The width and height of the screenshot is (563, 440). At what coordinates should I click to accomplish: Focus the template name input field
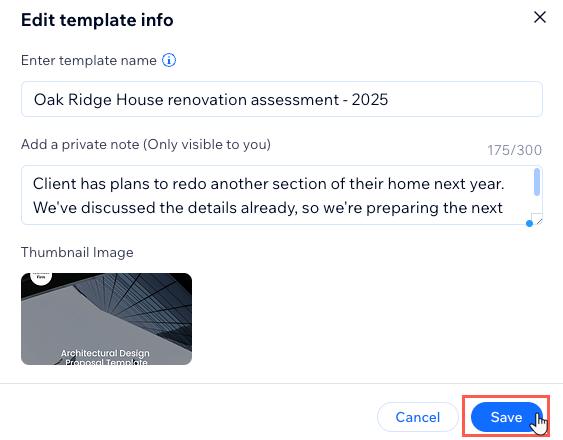tap(282, 99)
